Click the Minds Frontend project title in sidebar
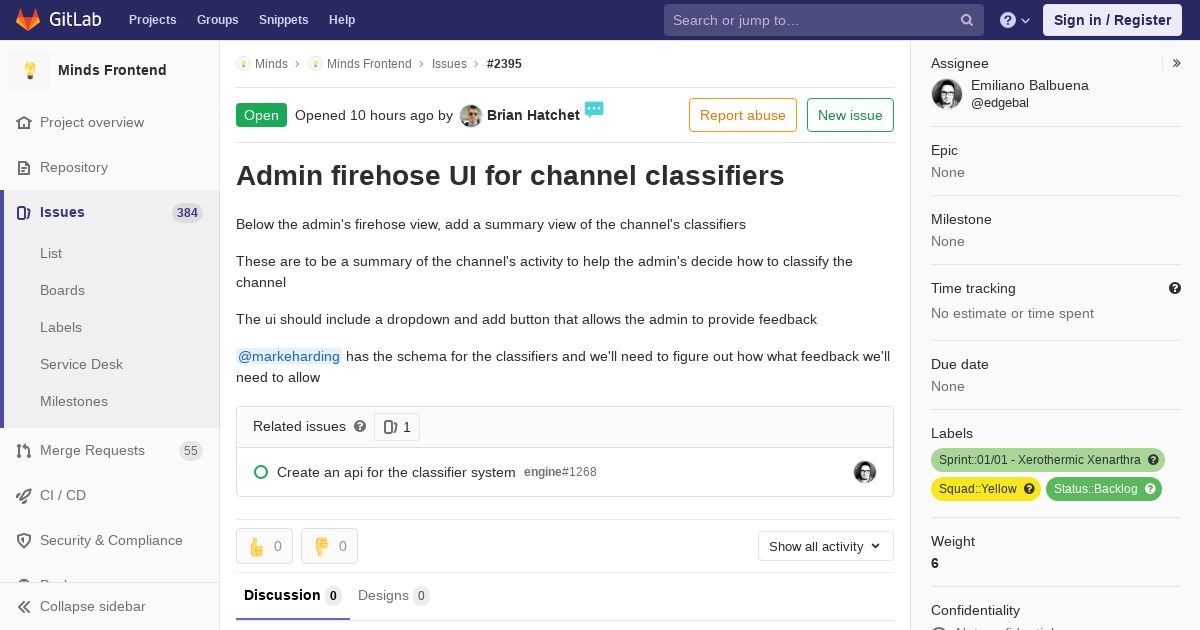 point(112,70)
